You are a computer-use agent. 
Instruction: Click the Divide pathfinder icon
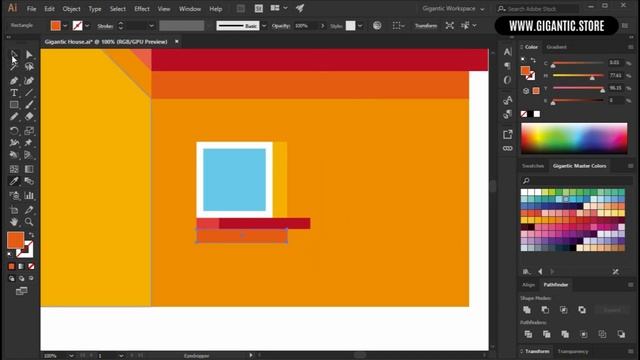pyautogui.click(x=528, y=334)
